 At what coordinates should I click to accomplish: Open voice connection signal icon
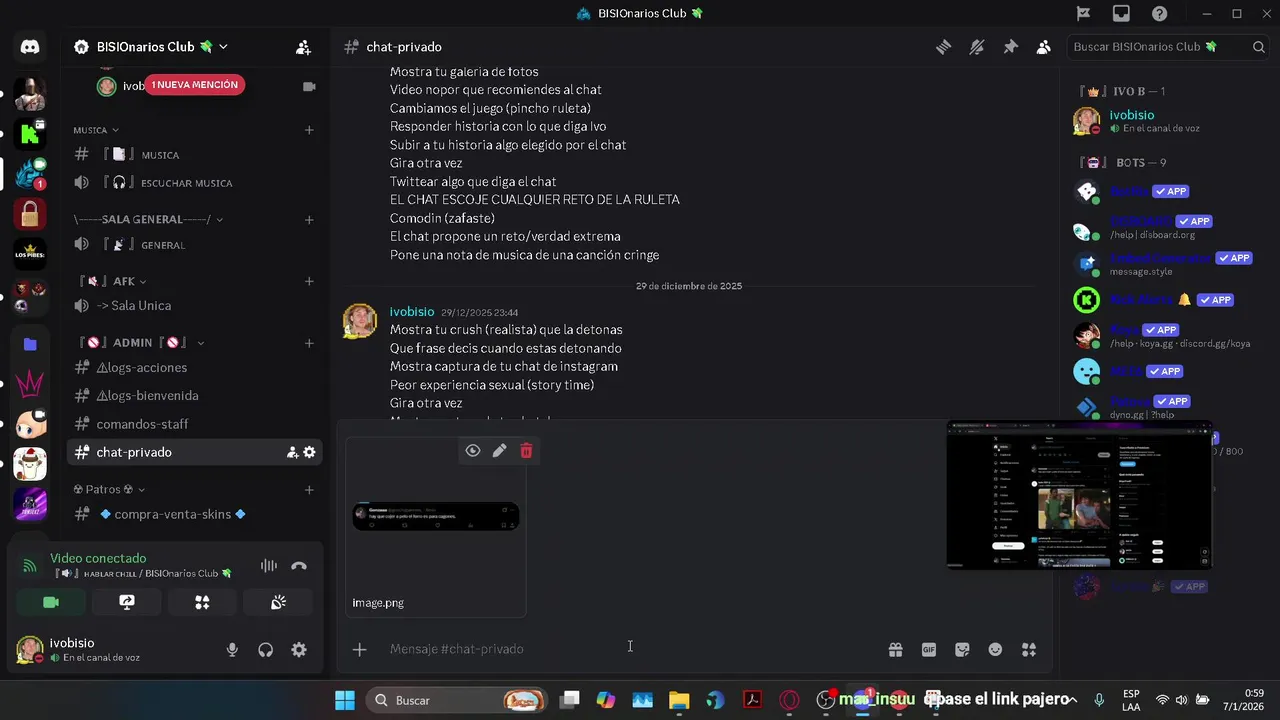pyautogui.click(x=30, y=566)
